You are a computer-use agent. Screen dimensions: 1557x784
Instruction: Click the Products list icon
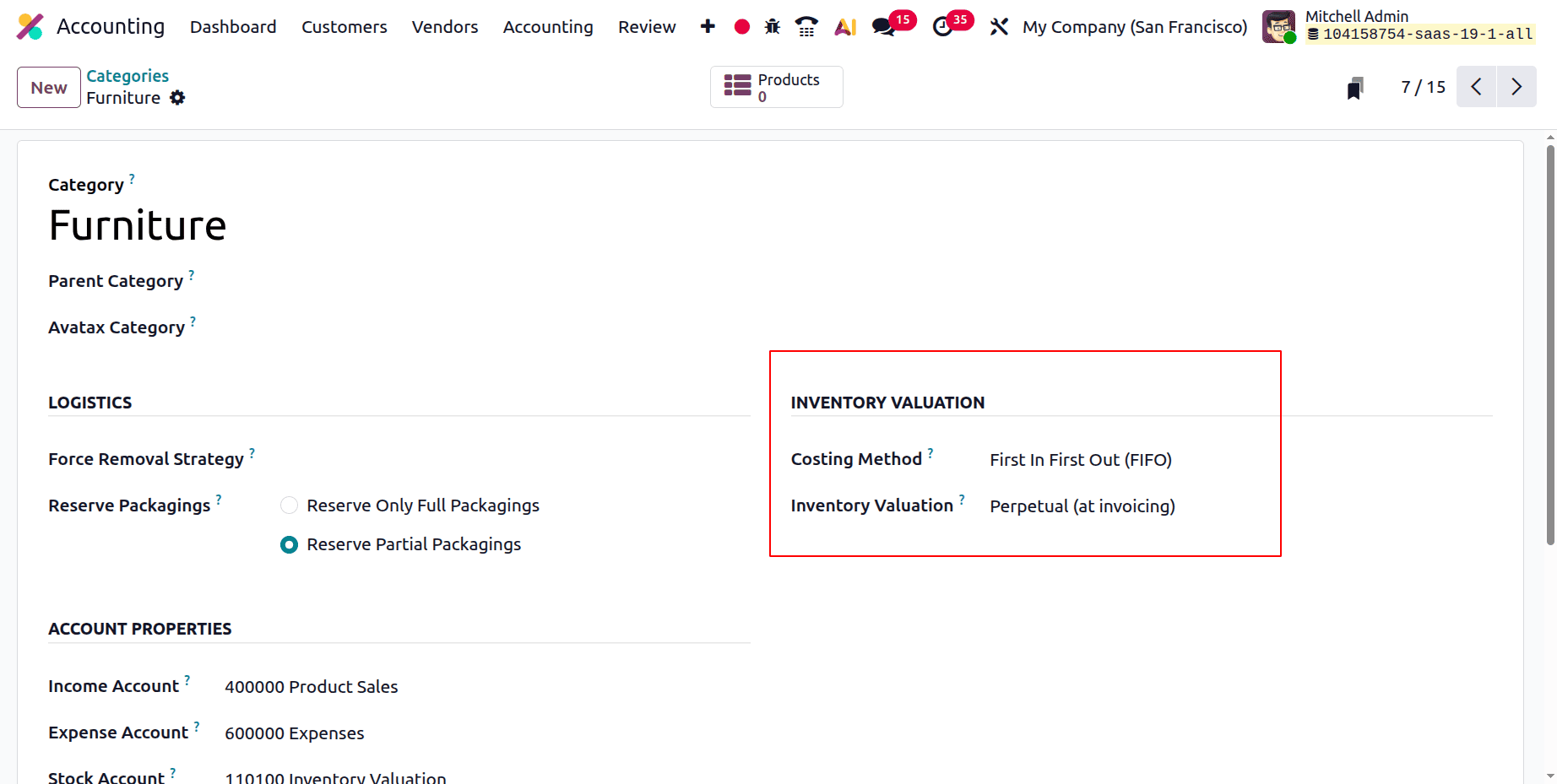click(x=738, y=85)
